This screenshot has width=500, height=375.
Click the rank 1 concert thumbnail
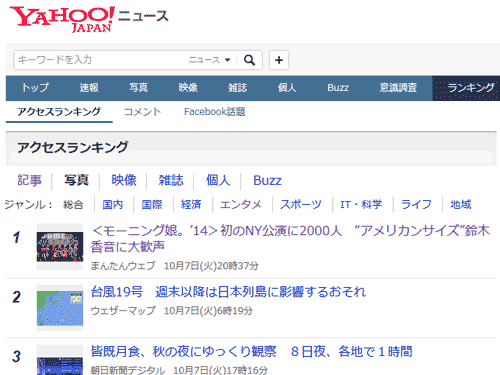click(60, 247)
